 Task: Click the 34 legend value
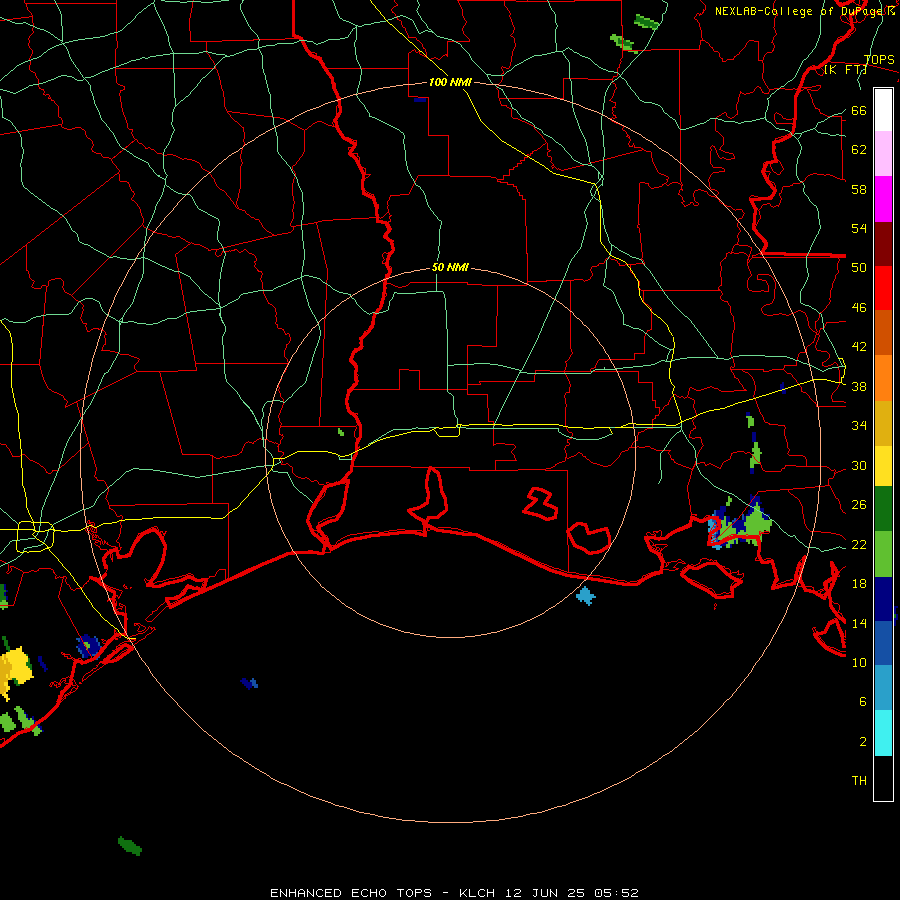pyautogui.click(x=859, y=426)
